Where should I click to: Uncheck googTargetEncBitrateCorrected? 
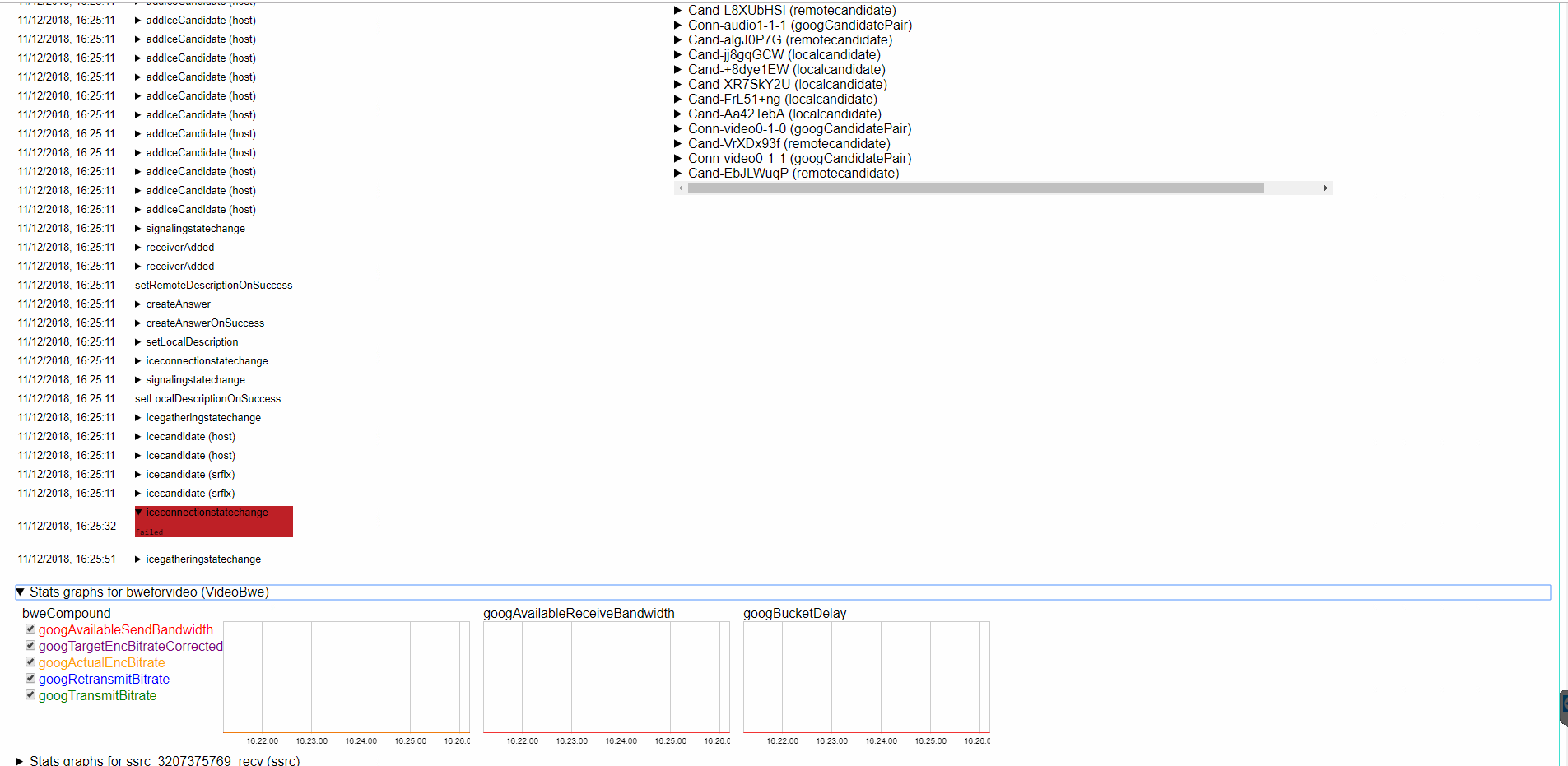30,645
